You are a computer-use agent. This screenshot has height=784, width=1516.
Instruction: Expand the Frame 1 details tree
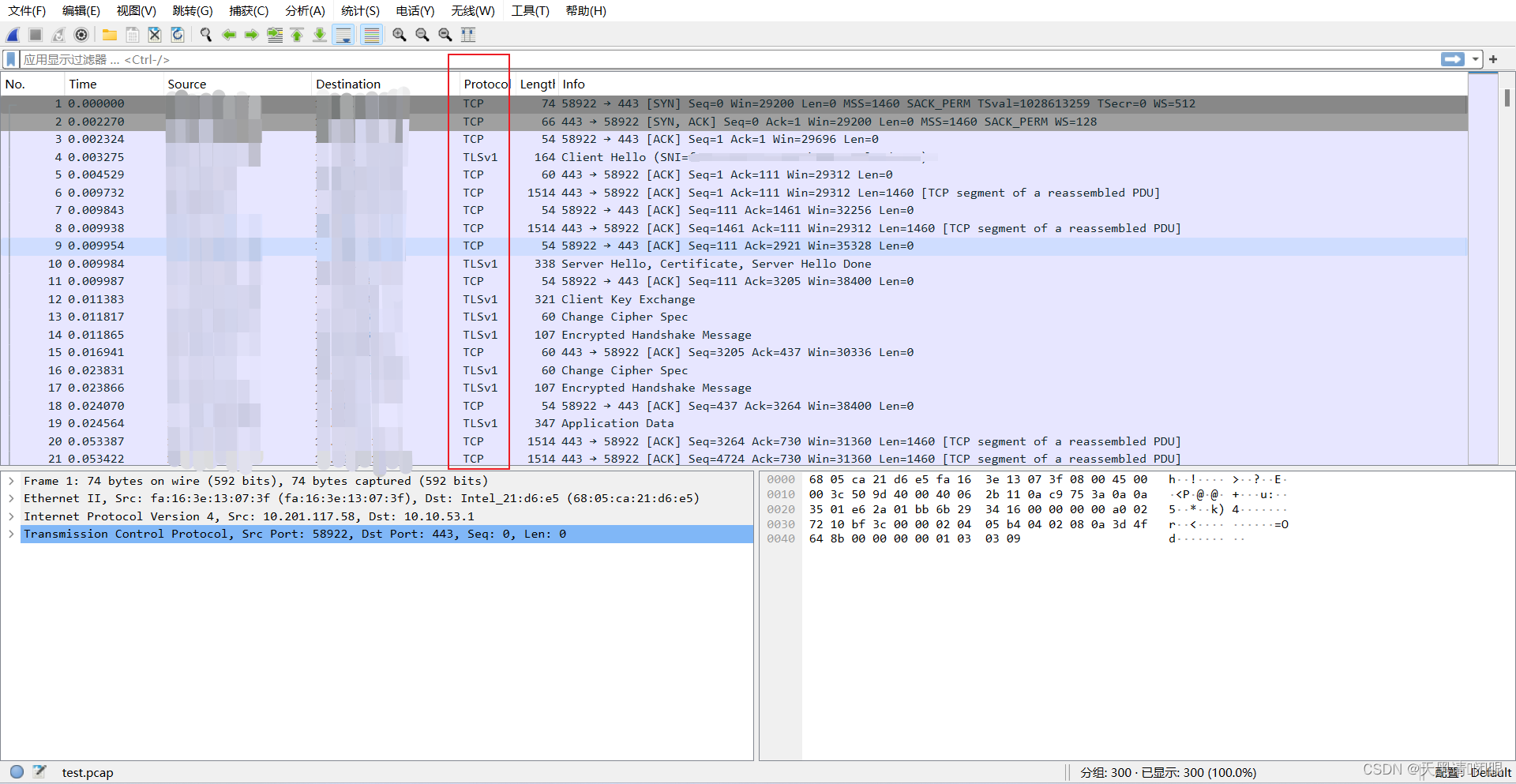(11, 481)
